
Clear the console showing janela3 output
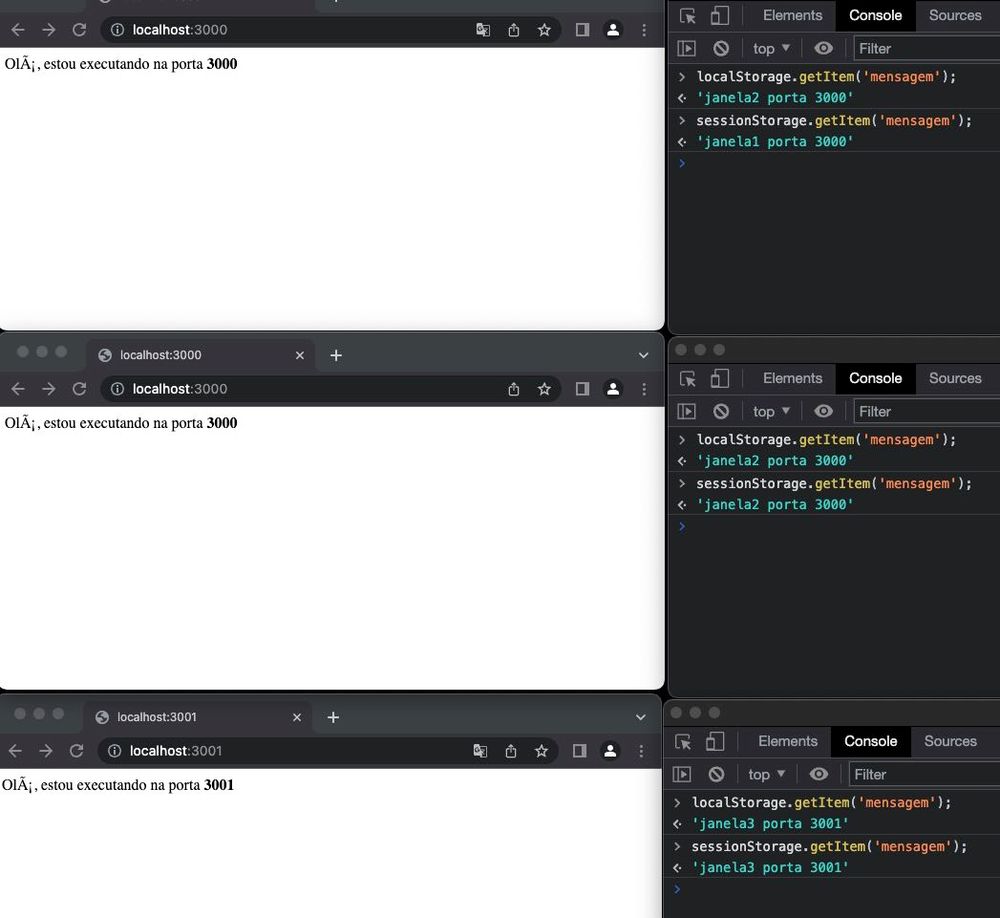coord(716,774)
